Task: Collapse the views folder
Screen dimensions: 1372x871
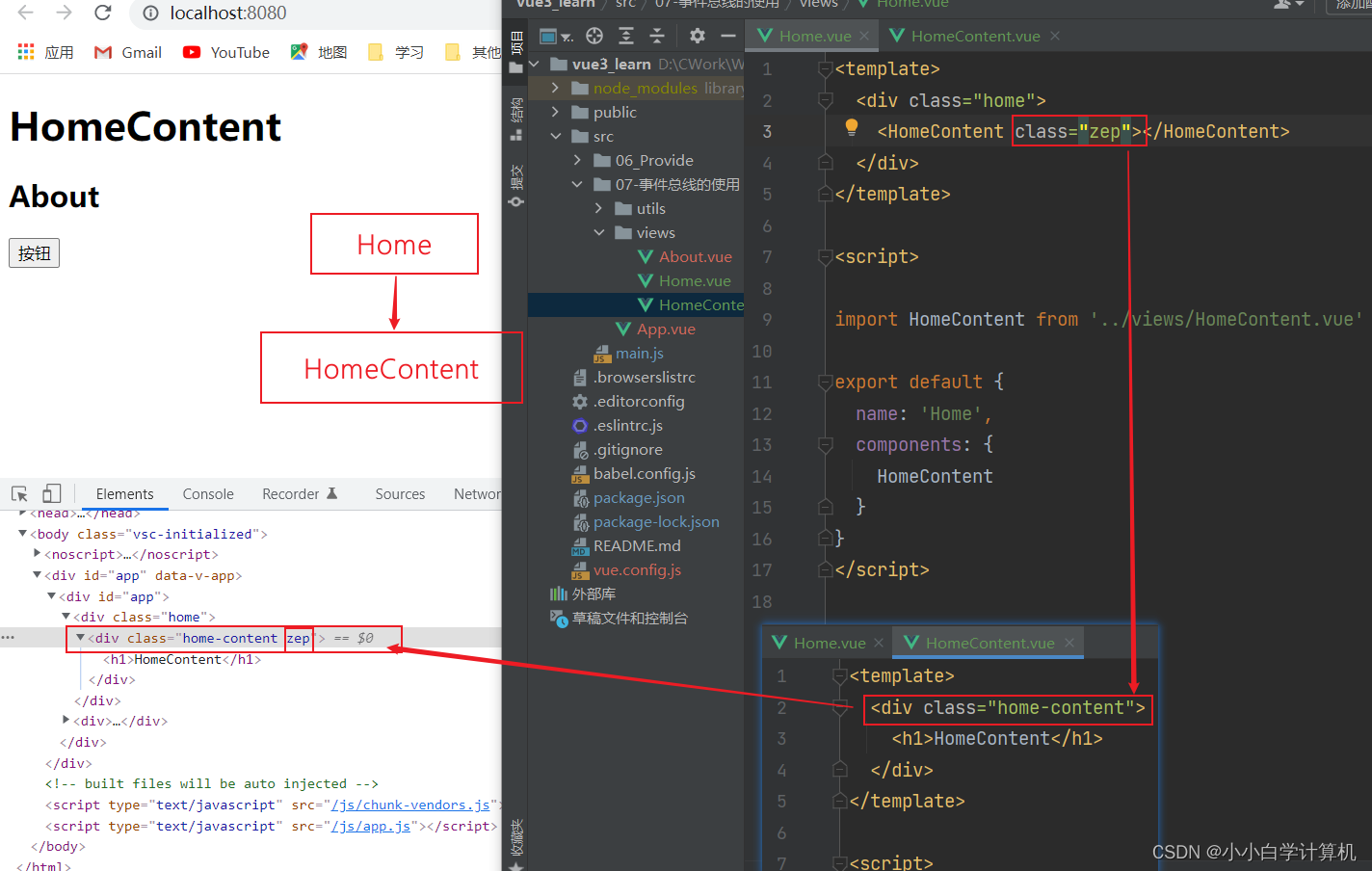Action: point(598,232)
